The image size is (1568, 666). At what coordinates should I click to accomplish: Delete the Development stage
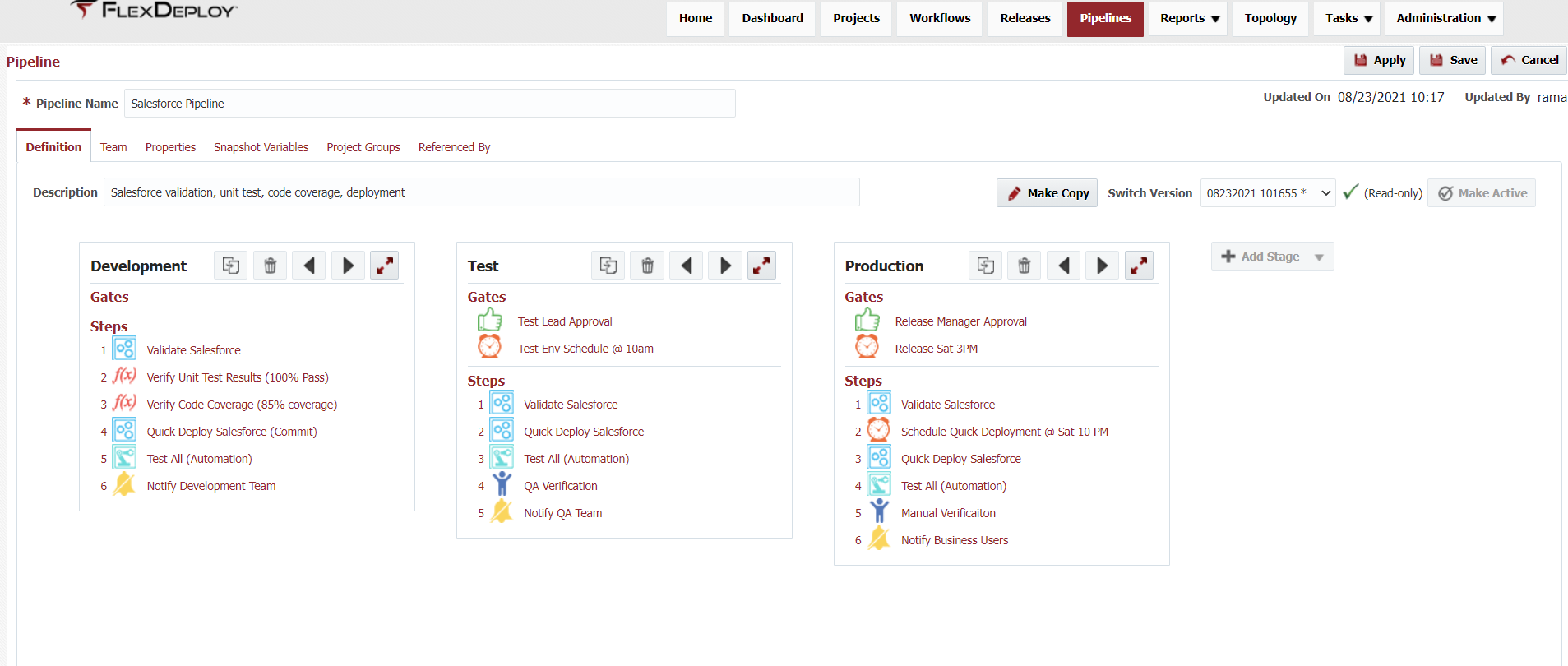[270, 266]
